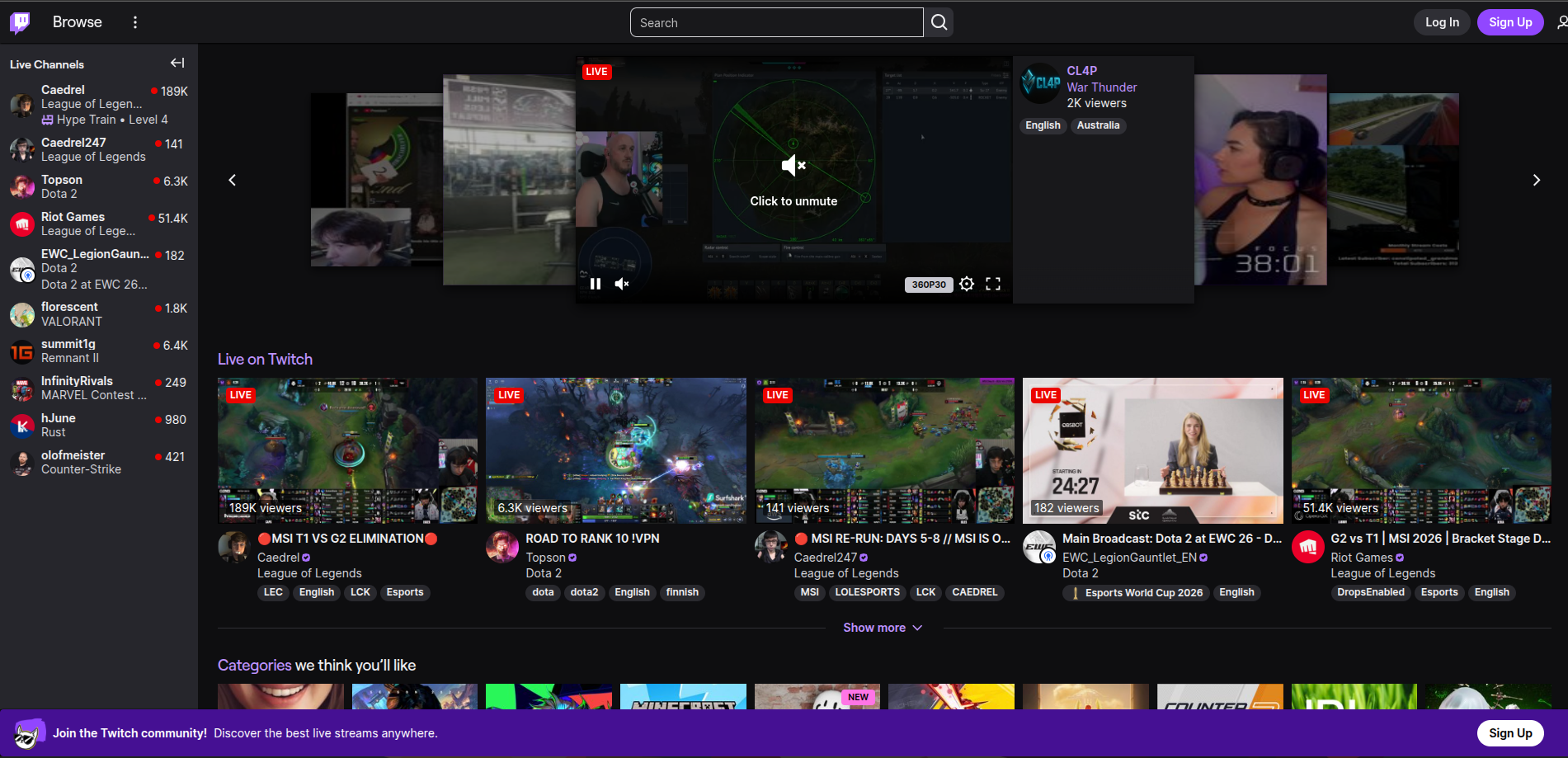The width and height of the screenshot is (1568, 758).
Task: Click the DropsEnabled tag
Action: [1370, 592]
